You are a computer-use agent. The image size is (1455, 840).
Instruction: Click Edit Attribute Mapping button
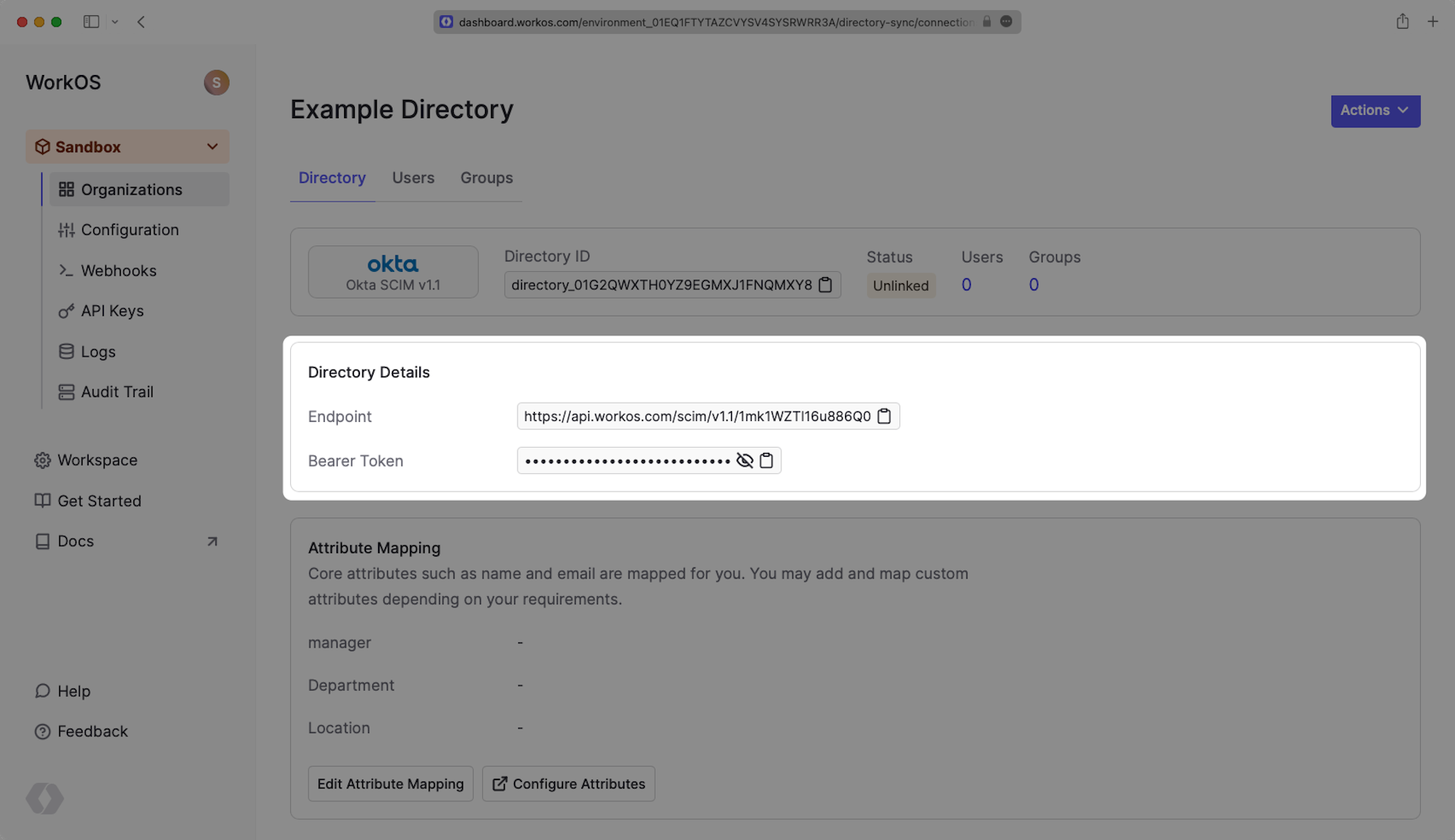pyautogui.click(x=390, y=784)
